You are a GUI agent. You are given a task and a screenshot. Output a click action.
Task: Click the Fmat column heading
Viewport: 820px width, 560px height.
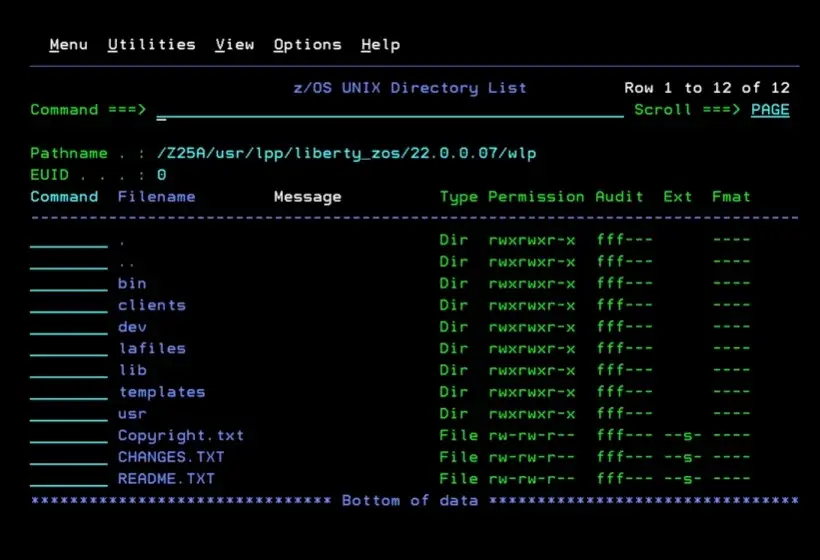click(731, 197)
